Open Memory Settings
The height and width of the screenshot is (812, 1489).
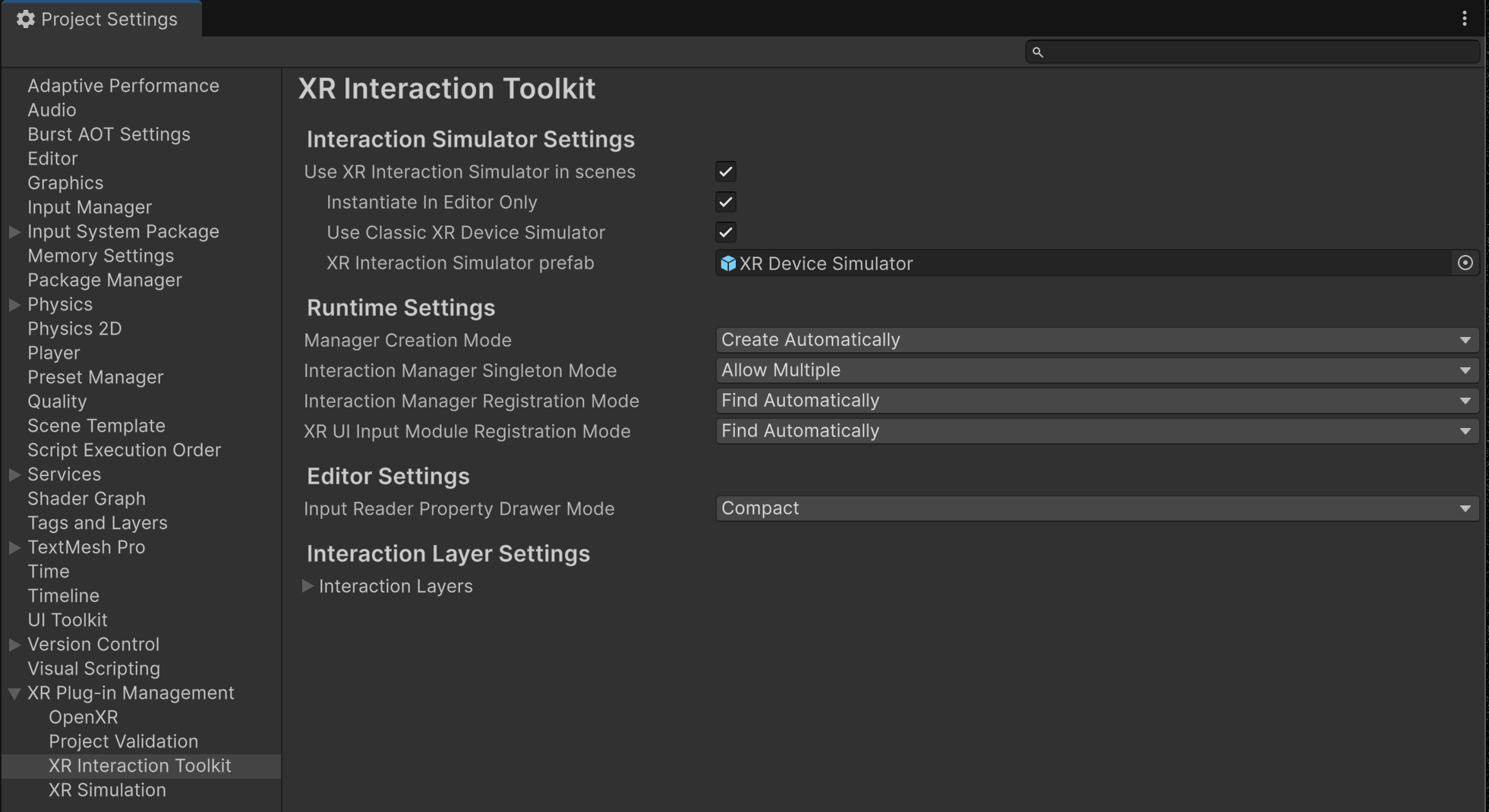(x=100, y=256)
